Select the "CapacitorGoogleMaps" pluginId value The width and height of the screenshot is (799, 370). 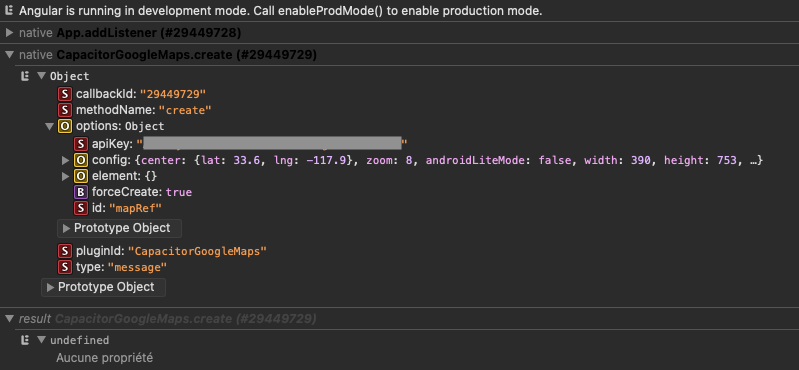[x=197, y=251]
